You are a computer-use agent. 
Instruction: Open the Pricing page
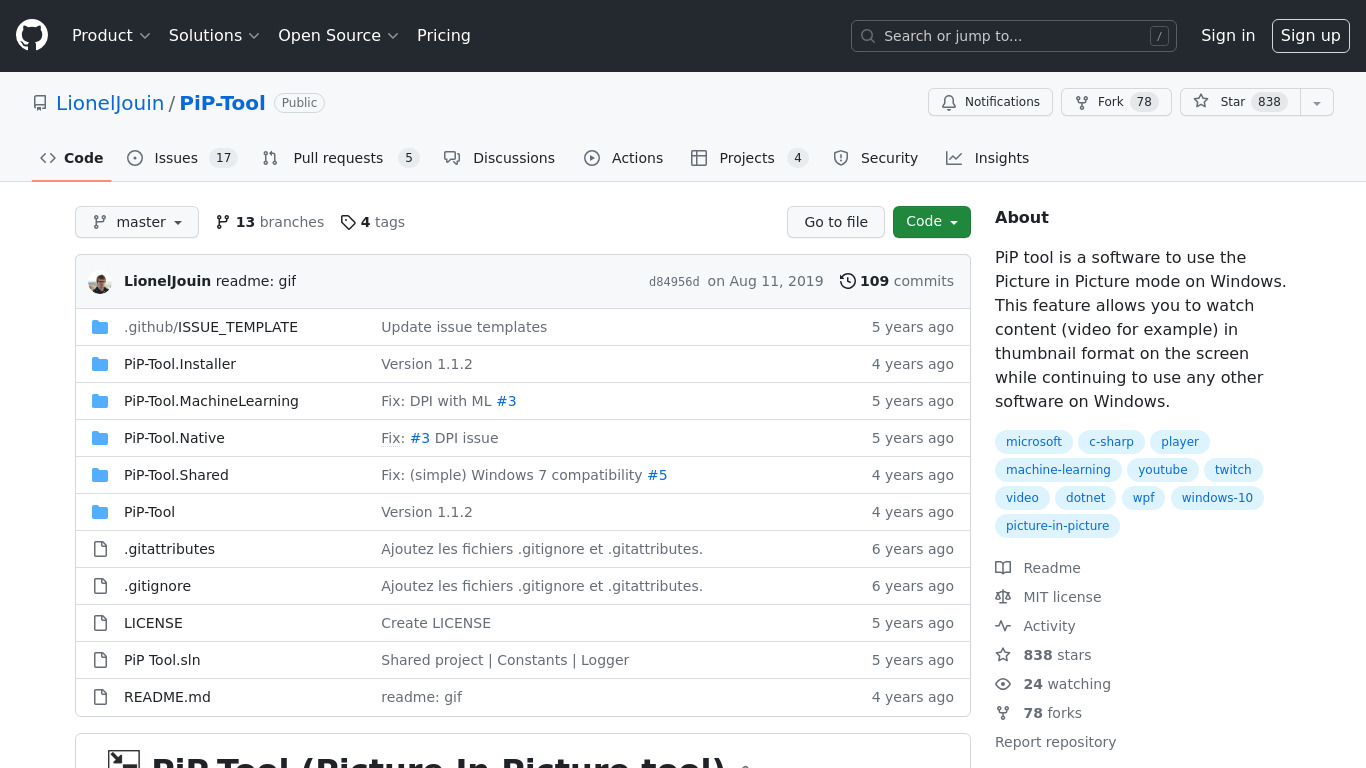click(444, 35)
